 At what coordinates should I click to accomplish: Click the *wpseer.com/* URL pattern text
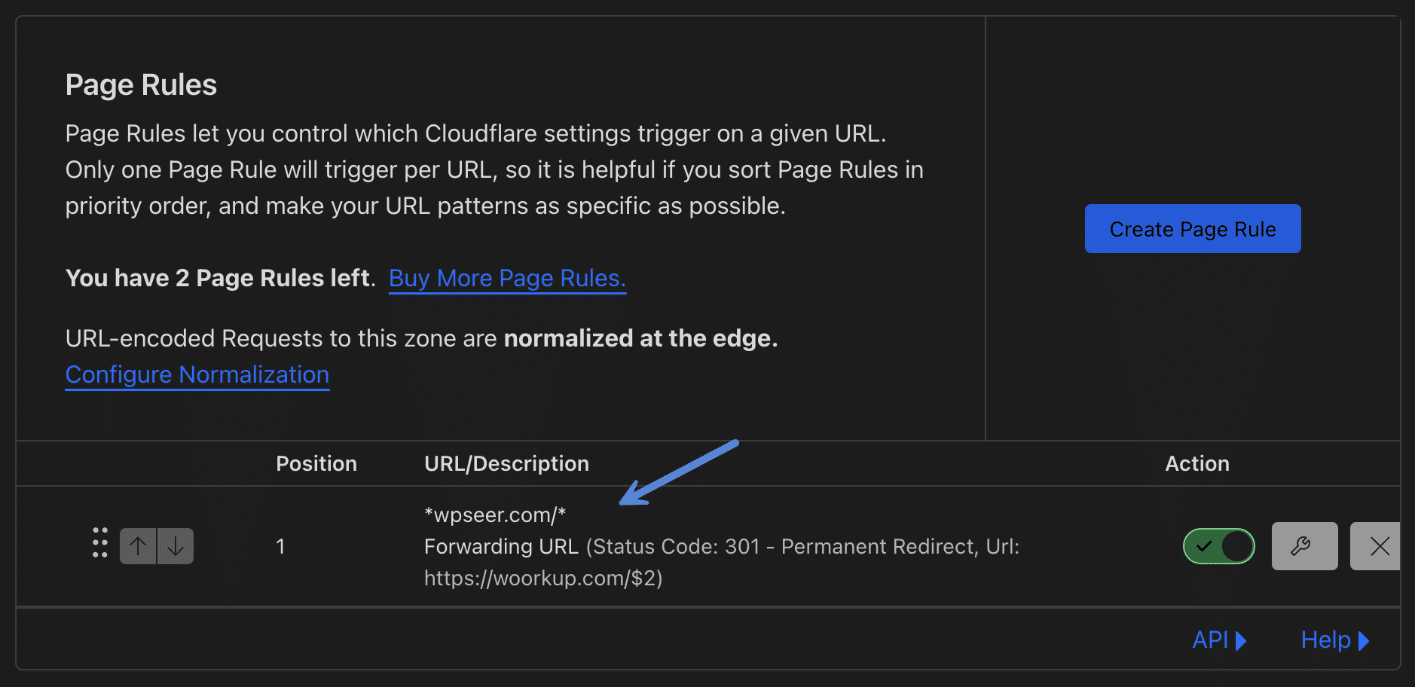[x=495, y=515]
